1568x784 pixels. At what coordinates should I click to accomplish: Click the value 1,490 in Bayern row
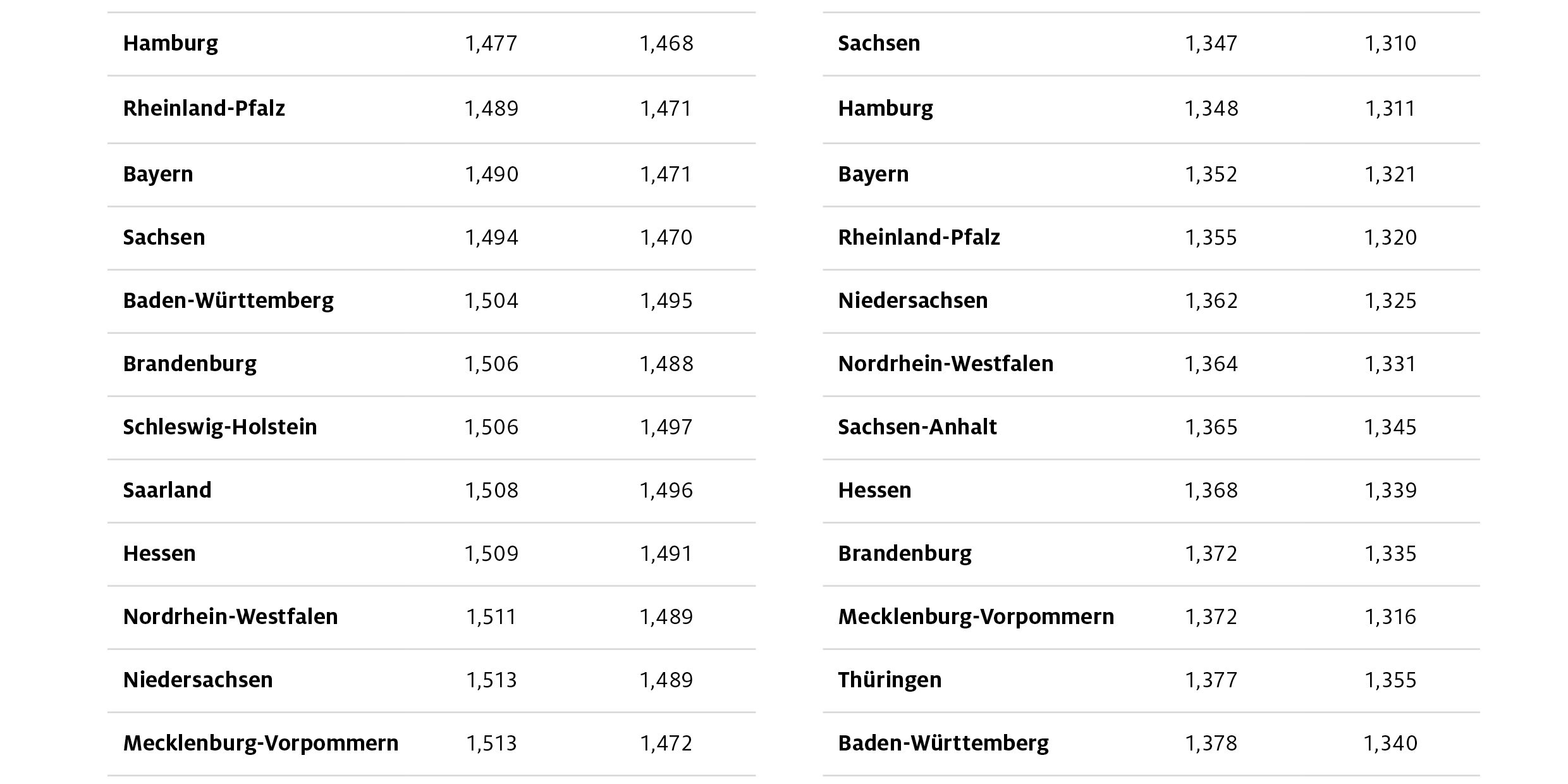tap(491, 175)
